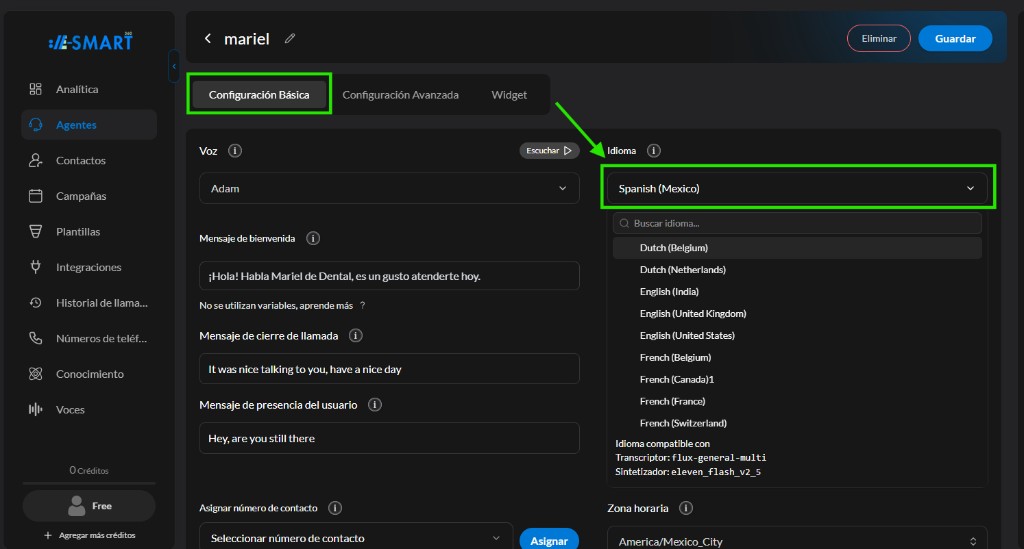Switch to Configuración Básica tab
The width and height of the screenshot is (1024, 549).
point(259,95)
